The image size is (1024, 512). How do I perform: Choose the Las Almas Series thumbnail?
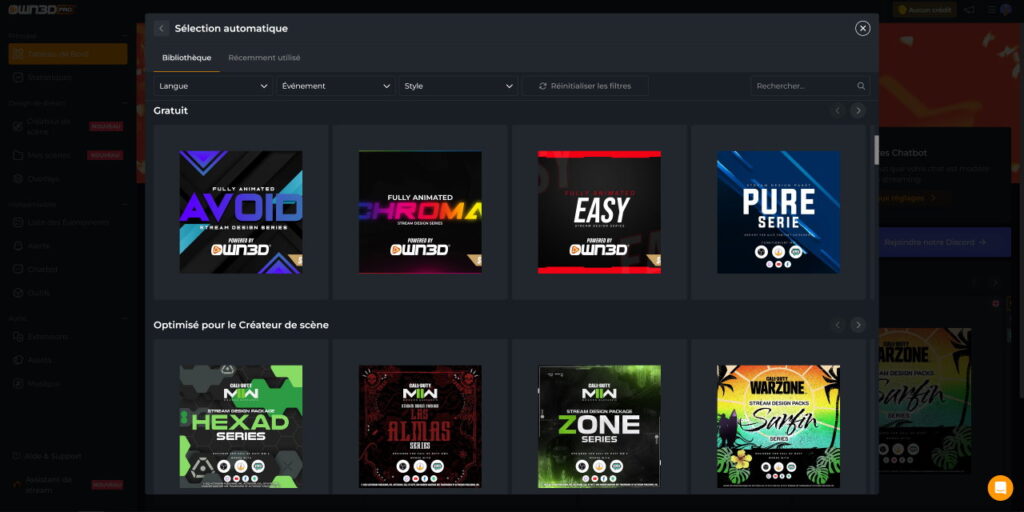tap(420, 426)
